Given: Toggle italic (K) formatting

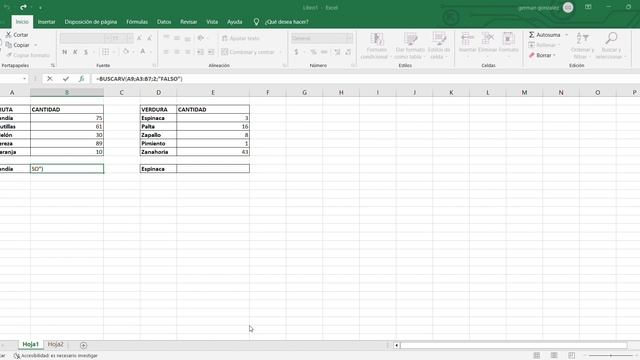Looking at the screenshot, I should click(x=75, y=52).
